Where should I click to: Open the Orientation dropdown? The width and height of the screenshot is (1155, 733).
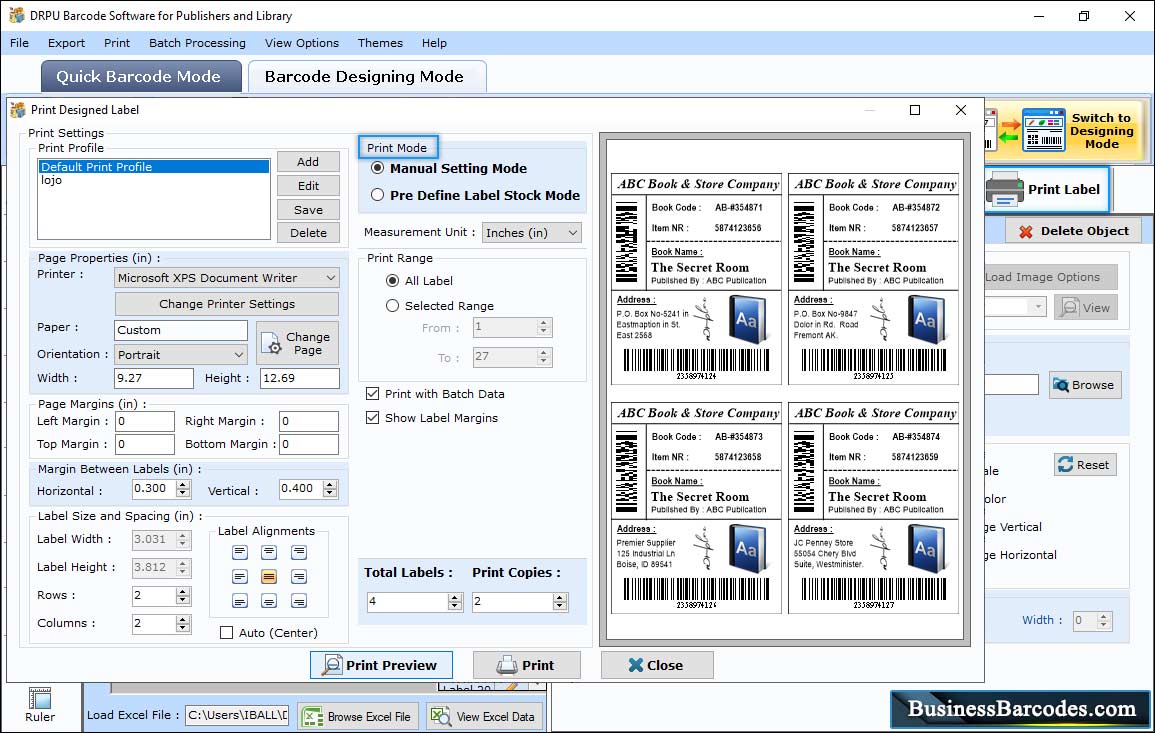tap(181, 355)
